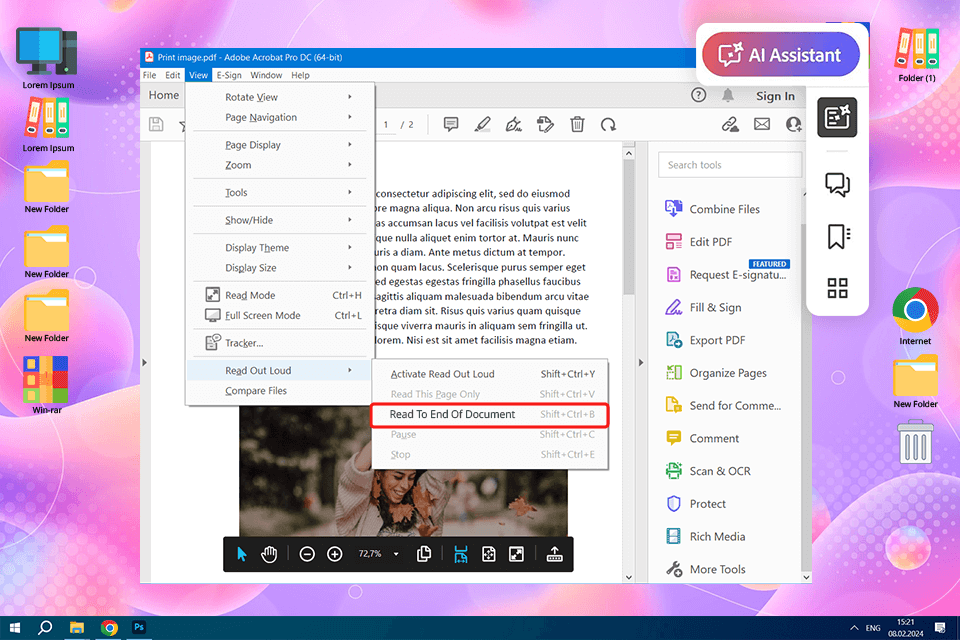Choose Read To End Of Document
960x640 pixels.
[x=490, y=414]
